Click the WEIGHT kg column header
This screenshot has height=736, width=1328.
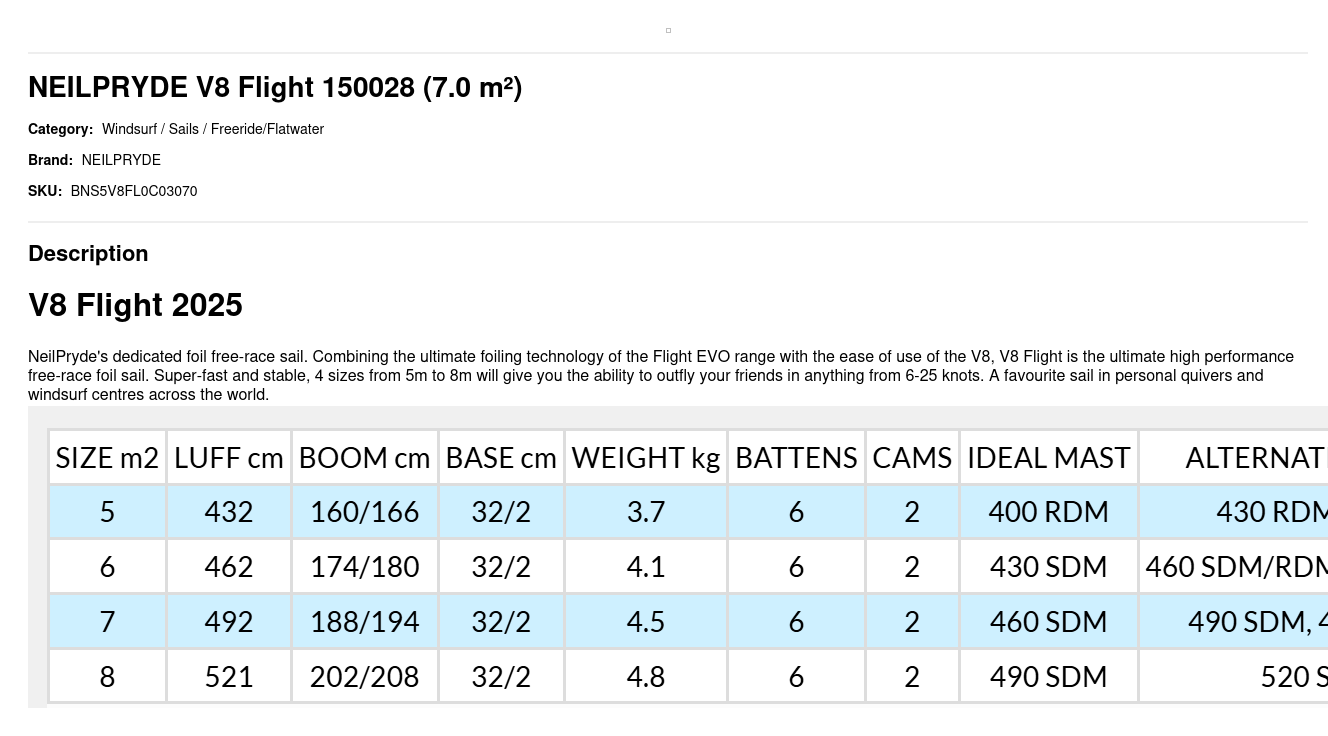[x=646, y=458]
